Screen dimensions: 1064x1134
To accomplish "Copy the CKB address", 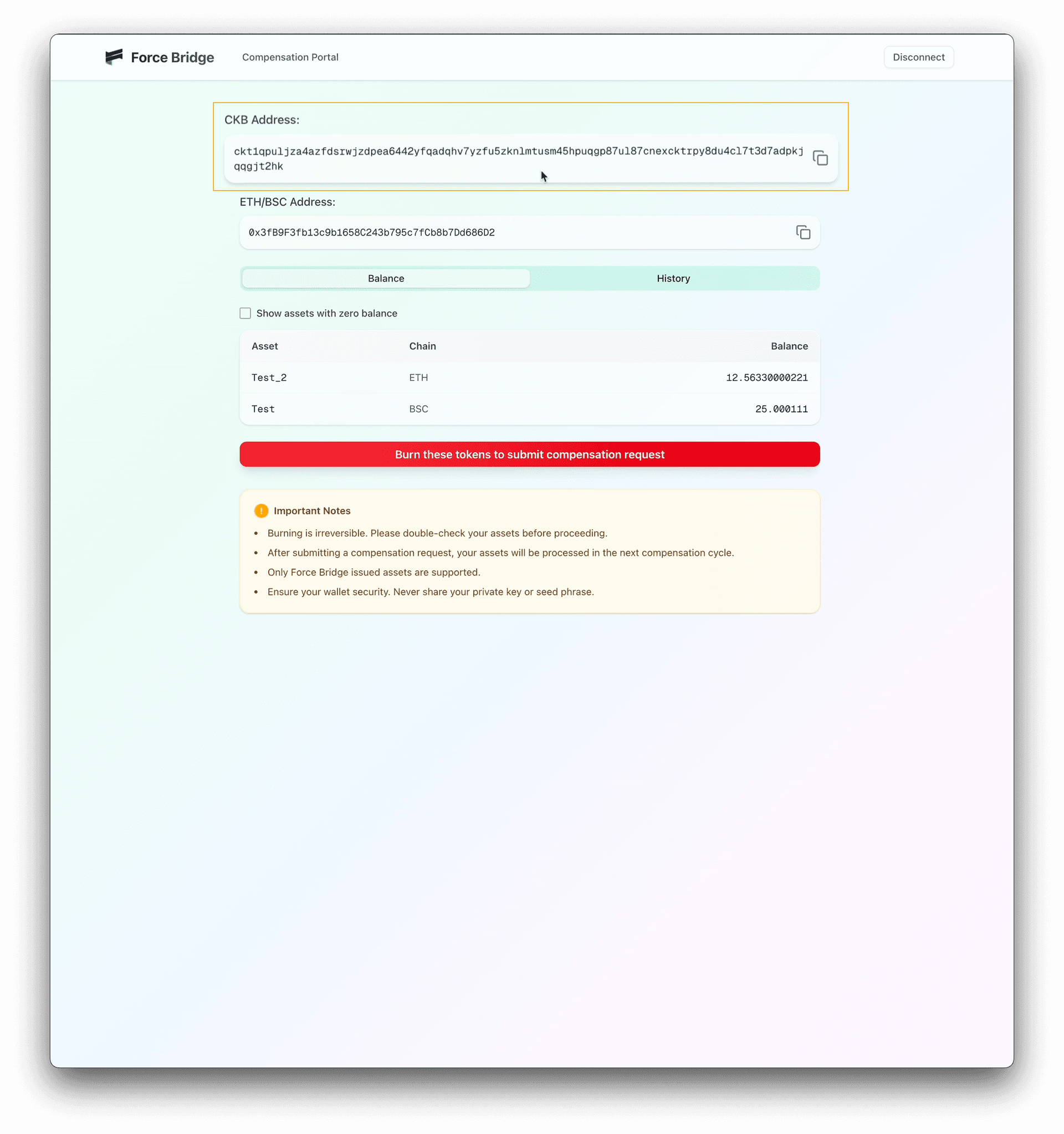I will pyautogui.click(x=820, y=158).
